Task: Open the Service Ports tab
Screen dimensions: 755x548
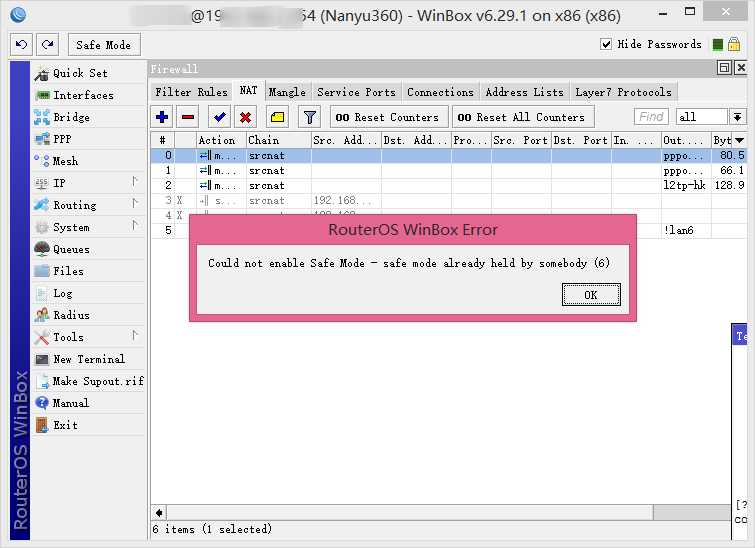Action: (x=356, y=92)
